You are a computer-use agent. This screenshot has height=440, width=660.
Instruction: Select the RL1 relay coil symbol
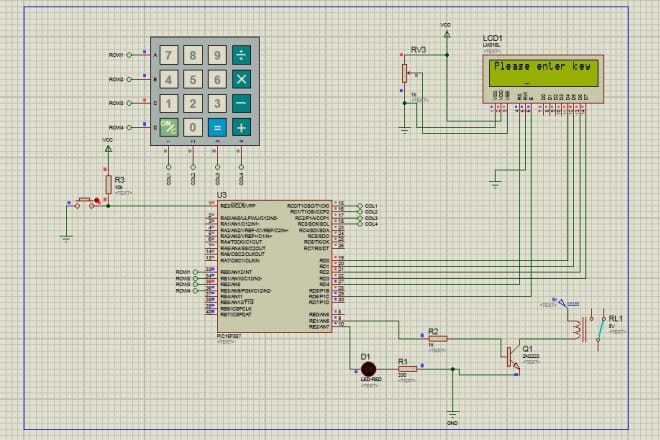577,330
